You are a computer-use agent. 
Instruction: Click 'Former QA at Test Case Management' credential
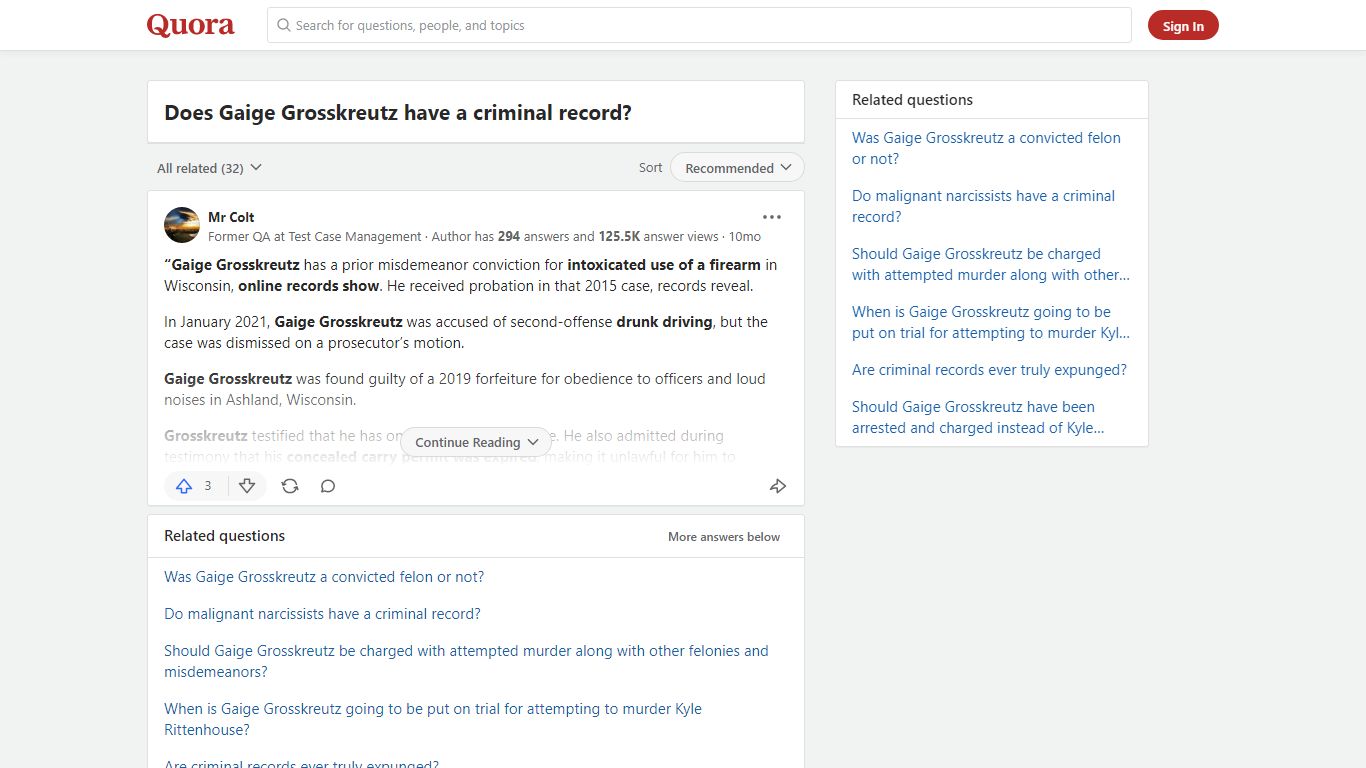pos(315,237)
